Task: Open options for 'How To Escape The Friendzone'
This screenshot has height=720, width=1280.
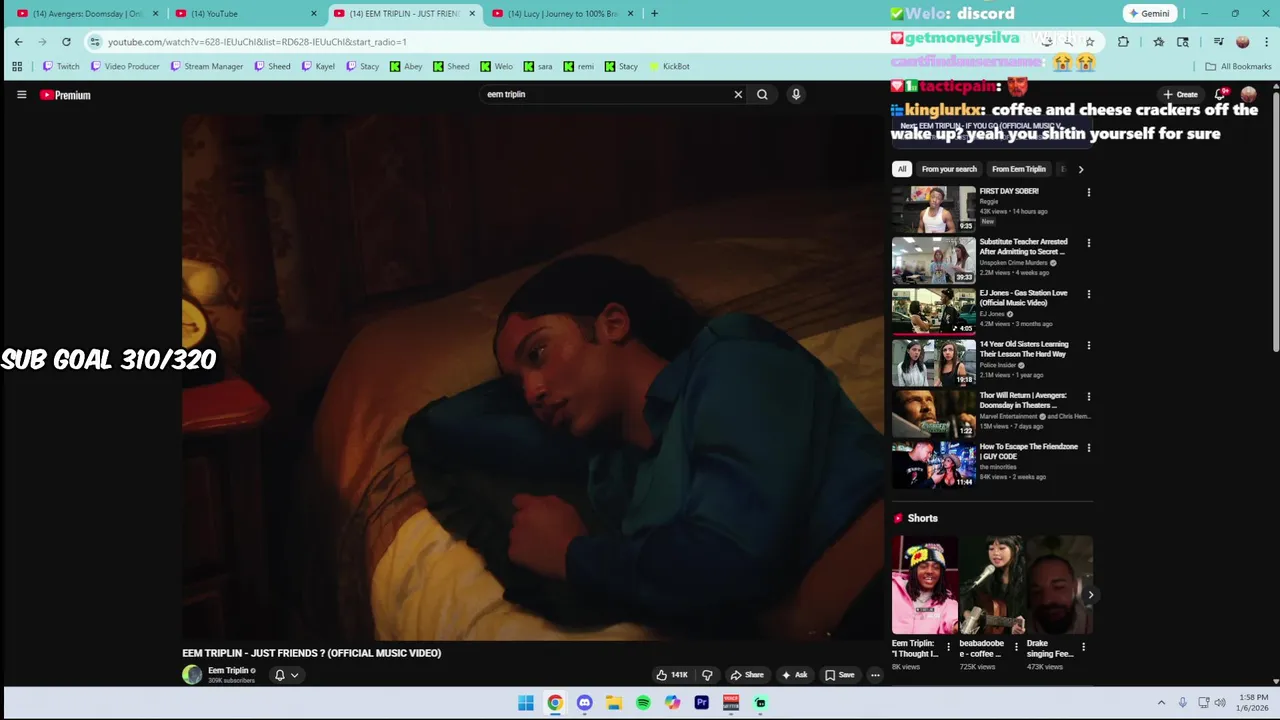Action: [x=1089, y=448]
